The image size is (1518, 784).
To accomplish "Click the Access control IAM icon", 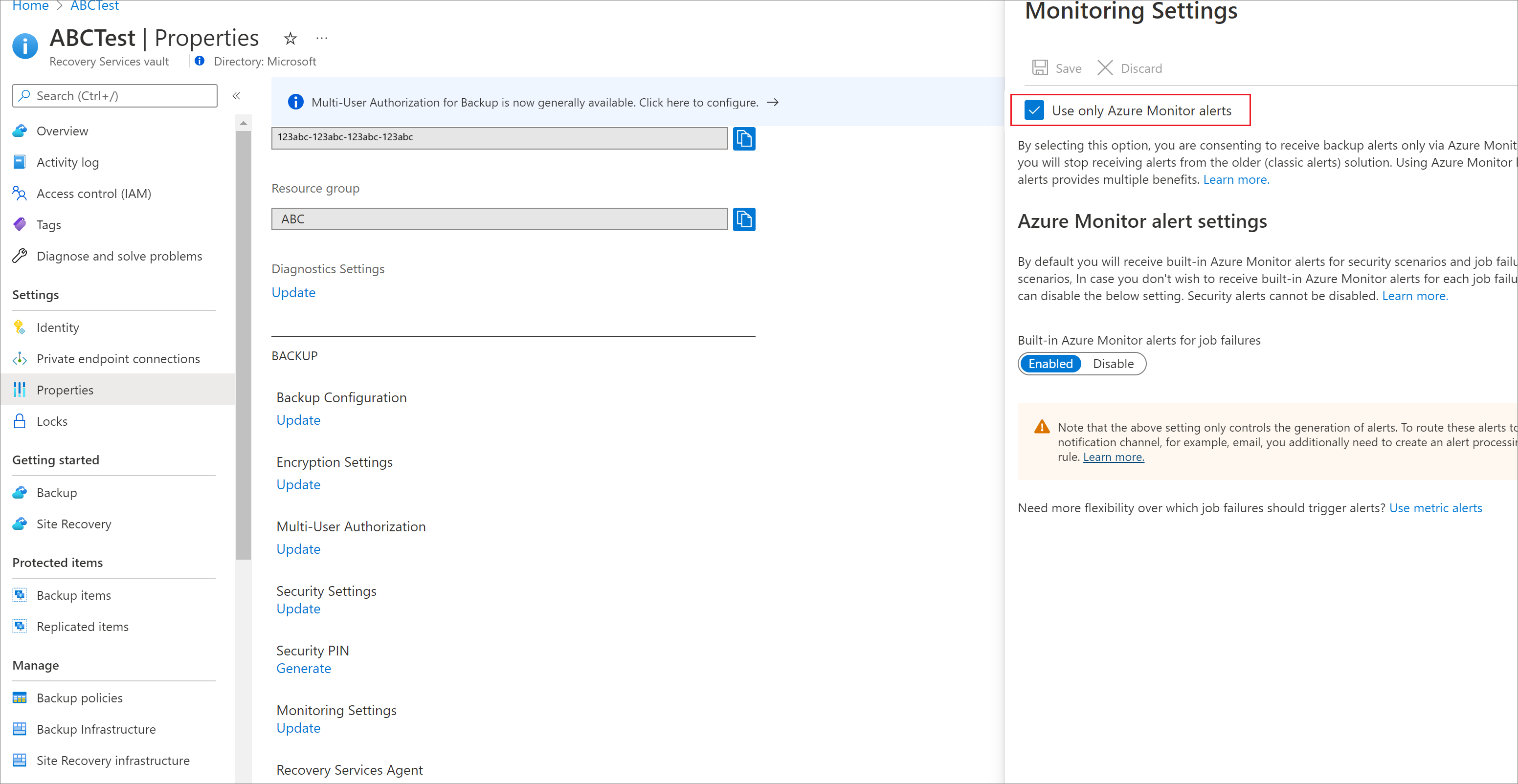I will click(20, 193).
